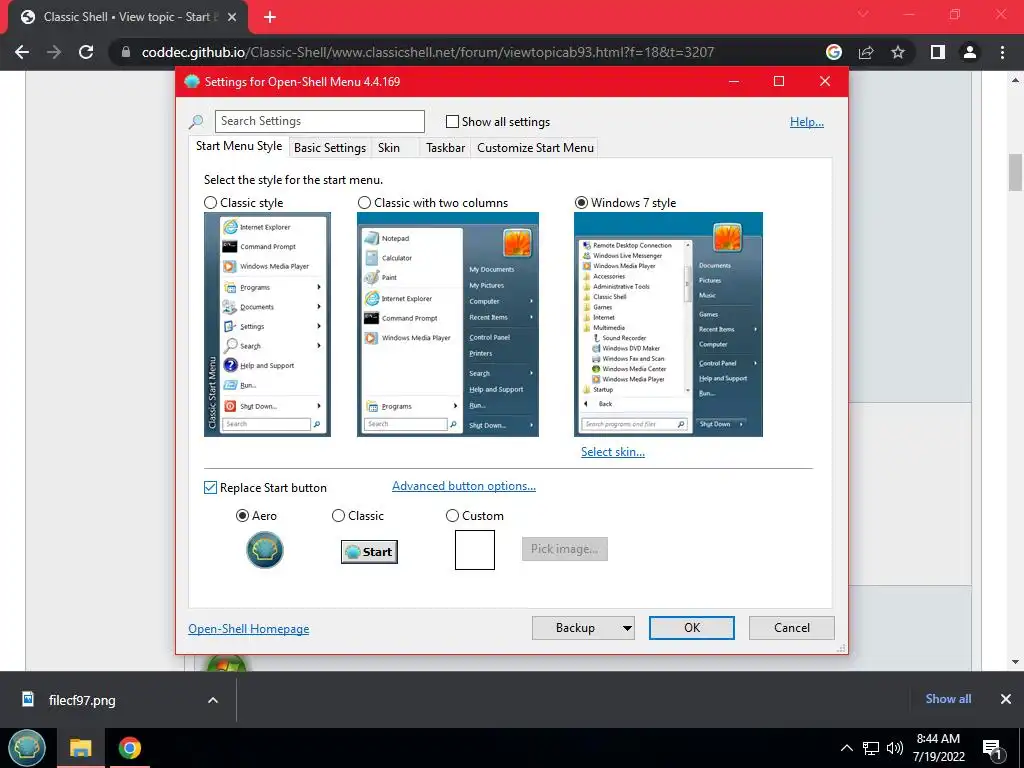Screen dimensions: 1024x768
Task: Click the Google account G icon
Action: 834,52
